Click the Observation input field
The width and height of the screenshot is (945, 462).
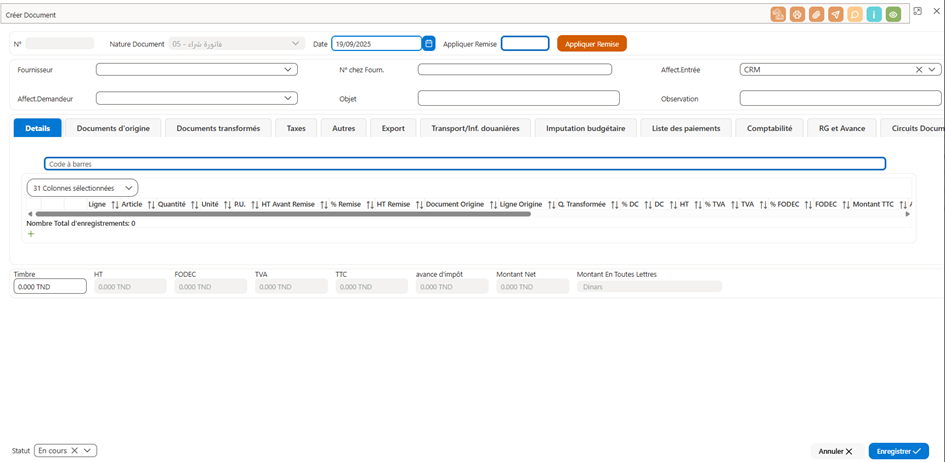coord(840,98)
